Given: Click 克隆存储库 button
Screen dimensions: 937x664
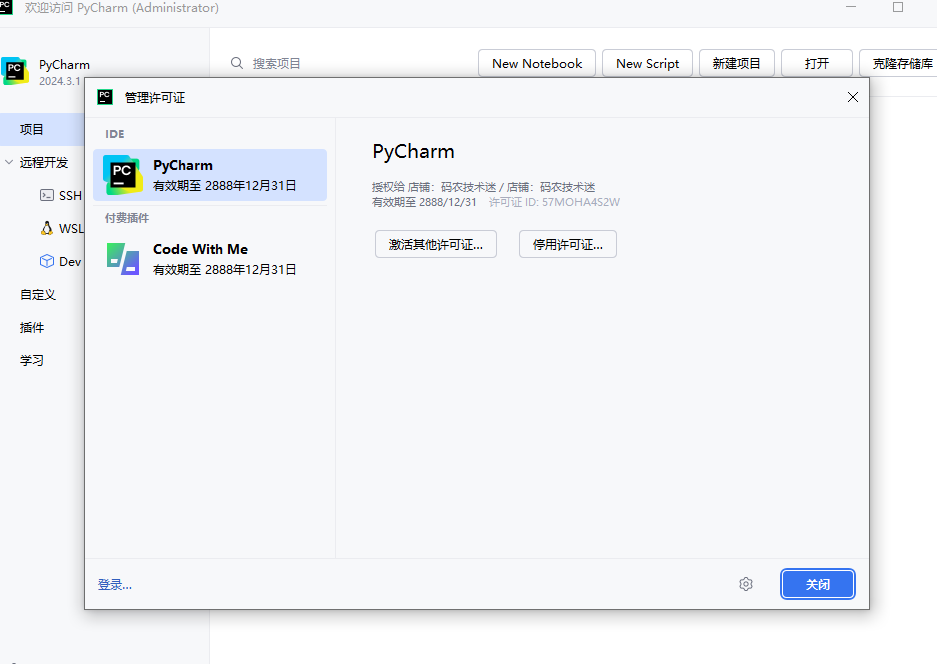Looking at the screenshot, I should [x=898, y=63].
